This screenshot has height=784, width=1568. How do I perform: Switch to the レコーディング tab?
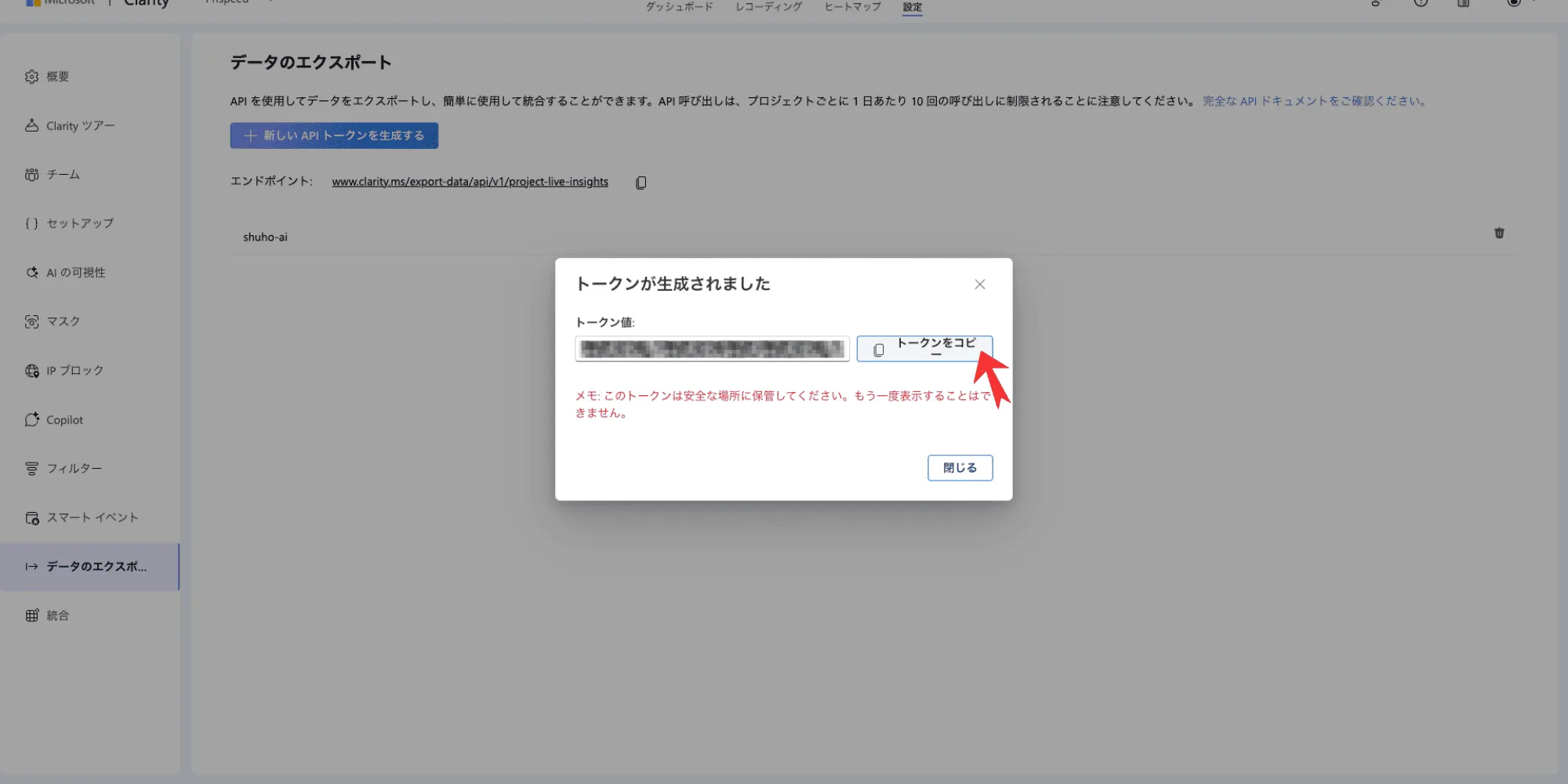pos(768,6)
